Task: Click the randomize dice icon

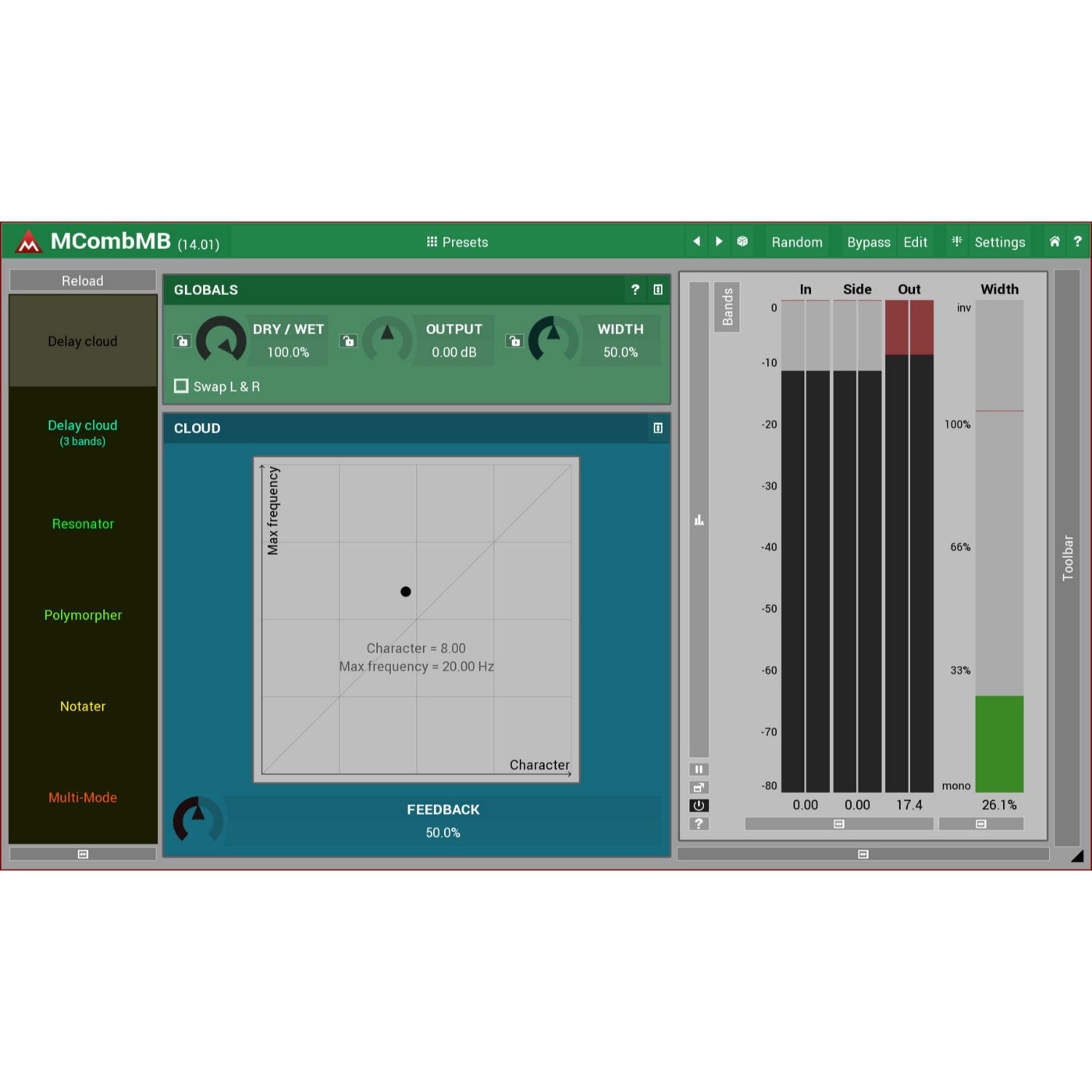Action: click(742, 241)
